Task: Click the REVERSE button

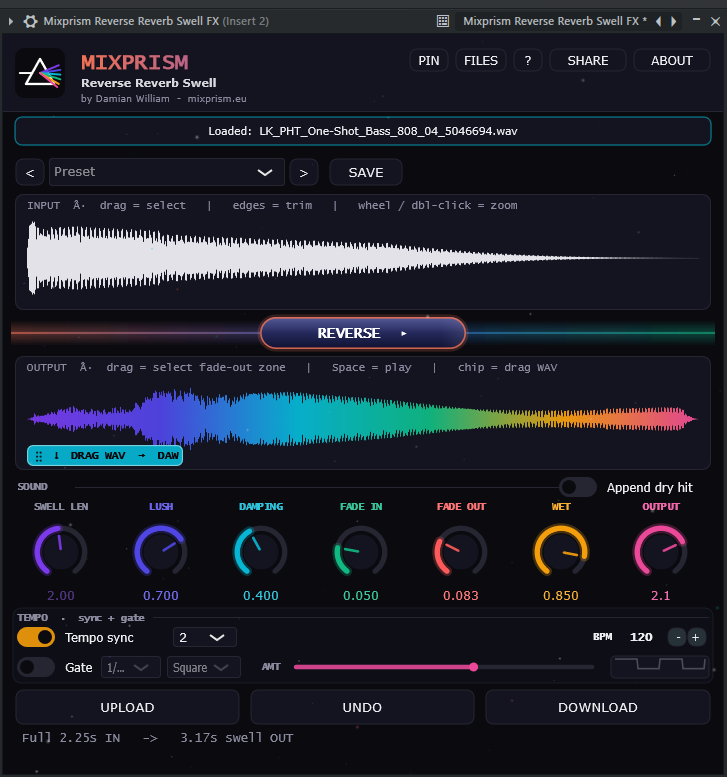Action: (363, 333)
